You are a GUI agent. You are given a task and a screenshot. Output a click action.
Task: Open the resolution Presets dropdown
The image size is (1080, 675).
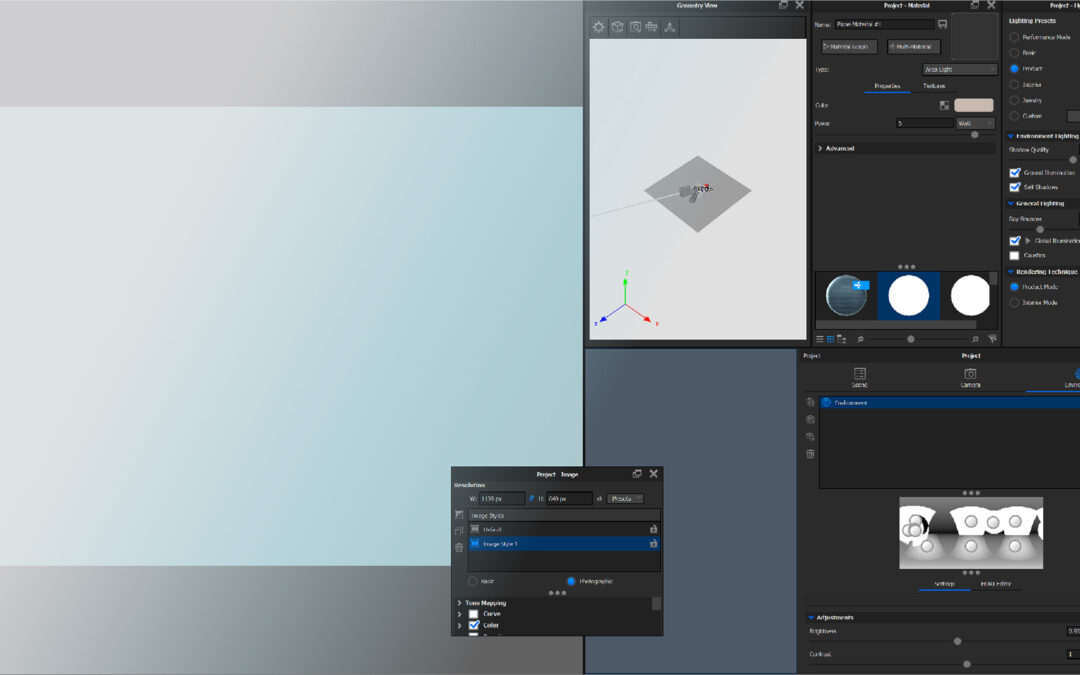tap(625, 499)
